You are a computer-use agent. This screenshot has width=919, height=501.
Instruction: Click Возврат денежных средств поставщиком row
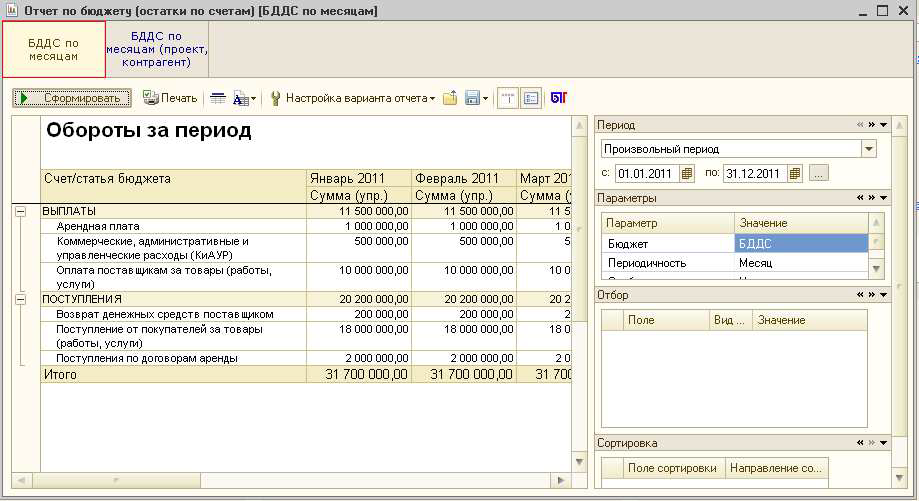305,314
